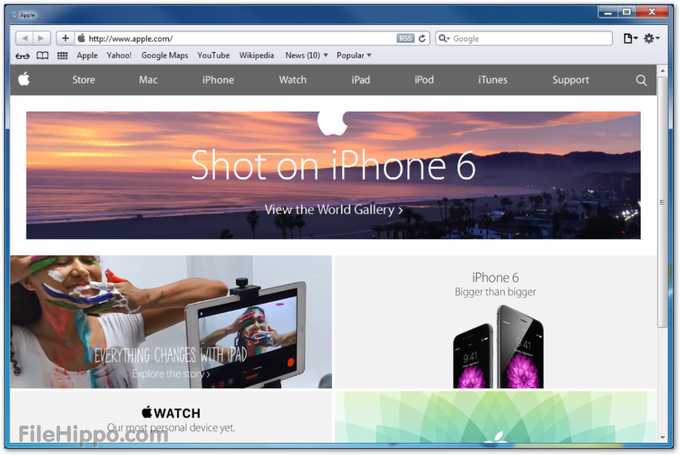Minimize the Safari window
This screenshot has height=455, width=680.
click(608, 12)
